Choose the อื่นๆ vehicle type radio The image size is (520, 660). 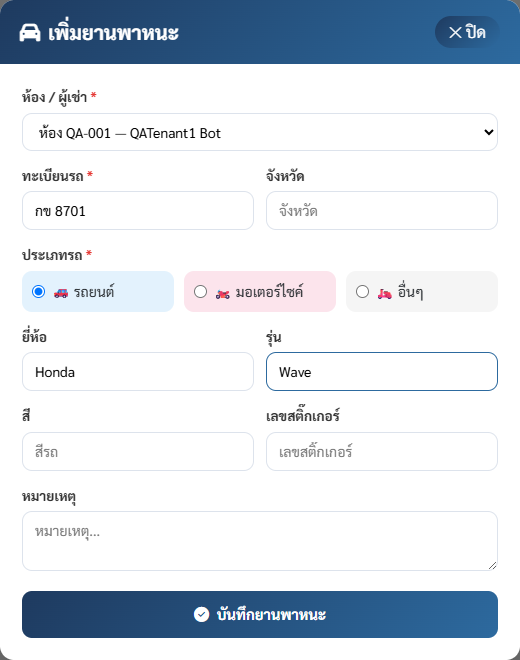(x=362, y=291)
